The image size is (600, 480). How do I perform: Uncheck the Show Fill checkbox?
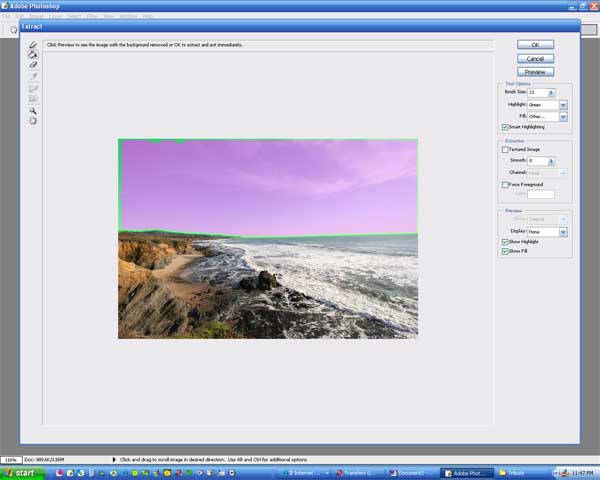[x=505, y=251]
